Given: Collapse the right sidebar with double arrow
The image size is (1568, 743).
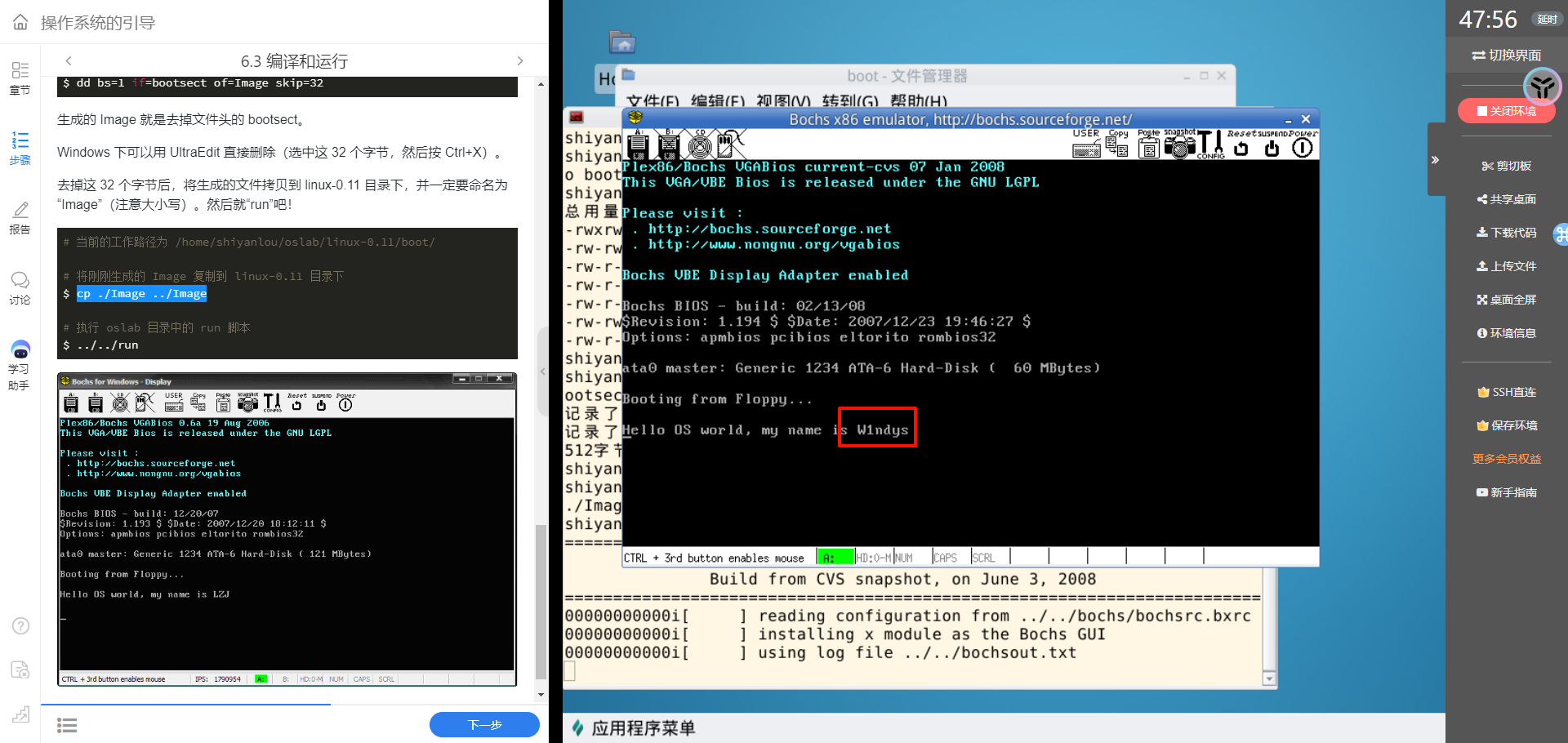Looking at the screenshot, I should pyautogui.click(x=1435, y=160).
